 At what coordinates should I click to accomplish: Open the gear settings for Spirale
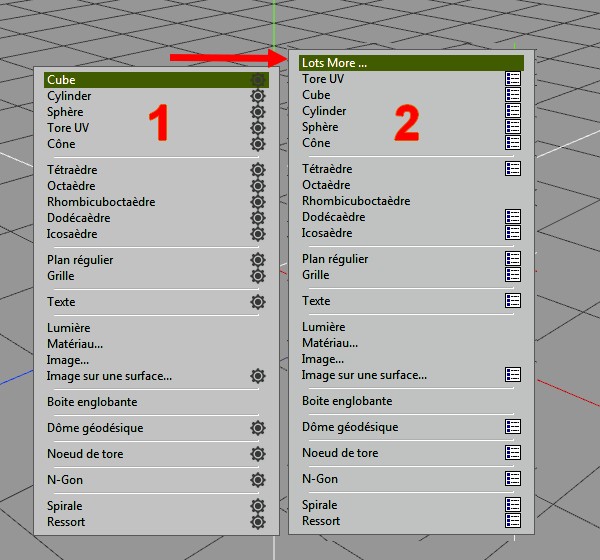[258, 506]
